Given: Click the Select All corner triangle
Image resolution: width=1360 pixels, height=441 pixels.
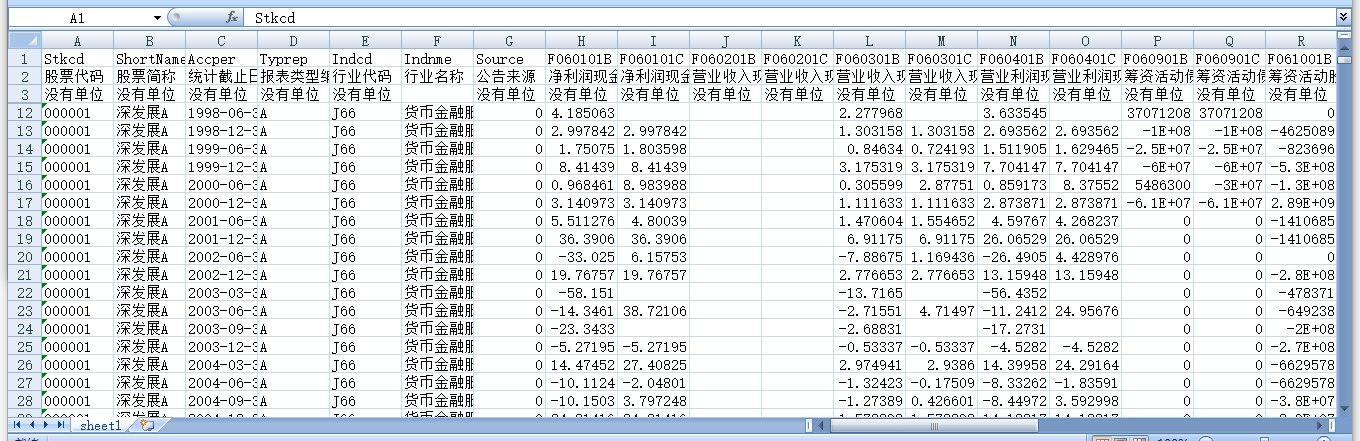Looking at the screenshot, I should [26, 41].
